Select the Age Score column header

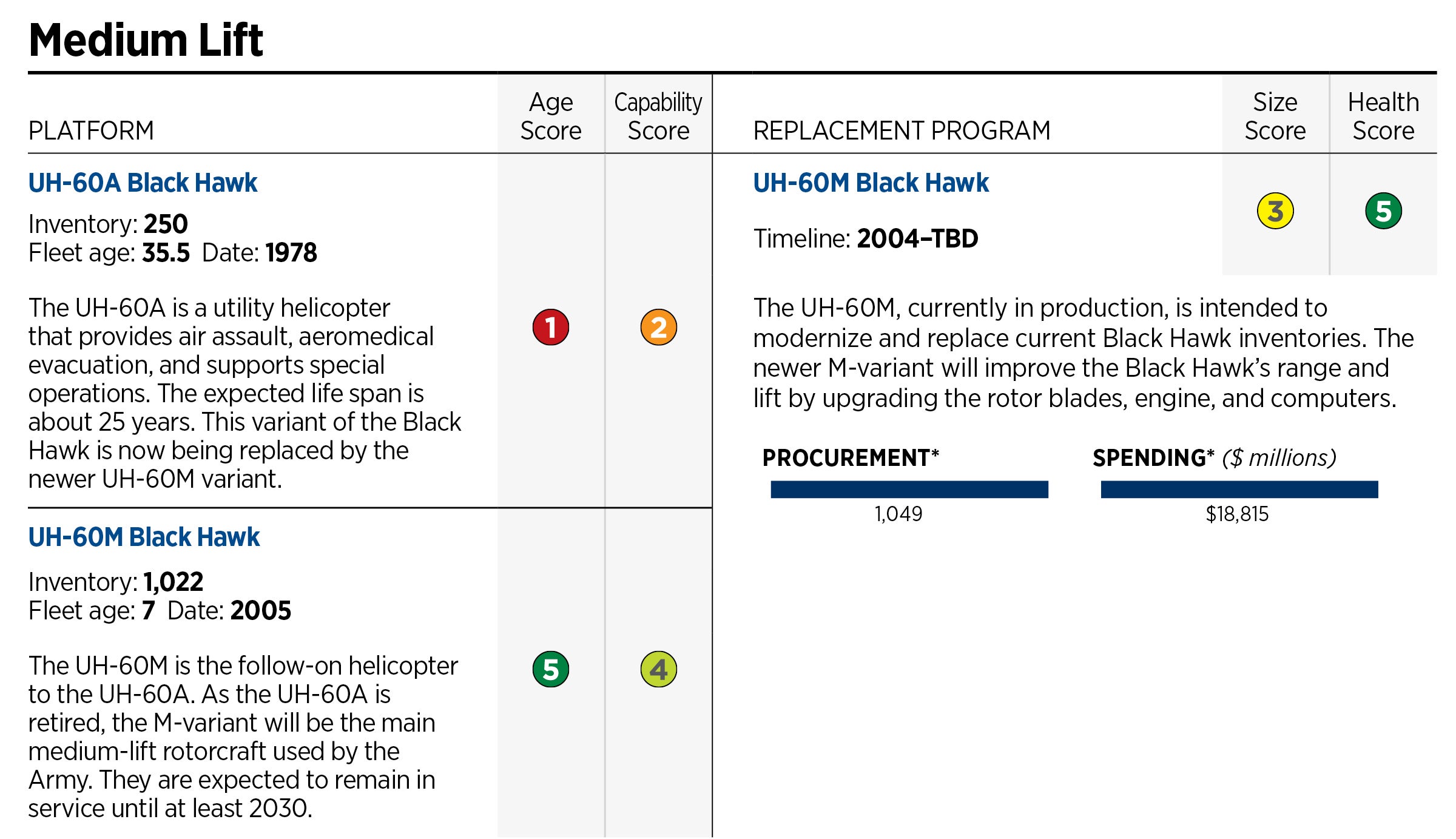pos(550,116)
